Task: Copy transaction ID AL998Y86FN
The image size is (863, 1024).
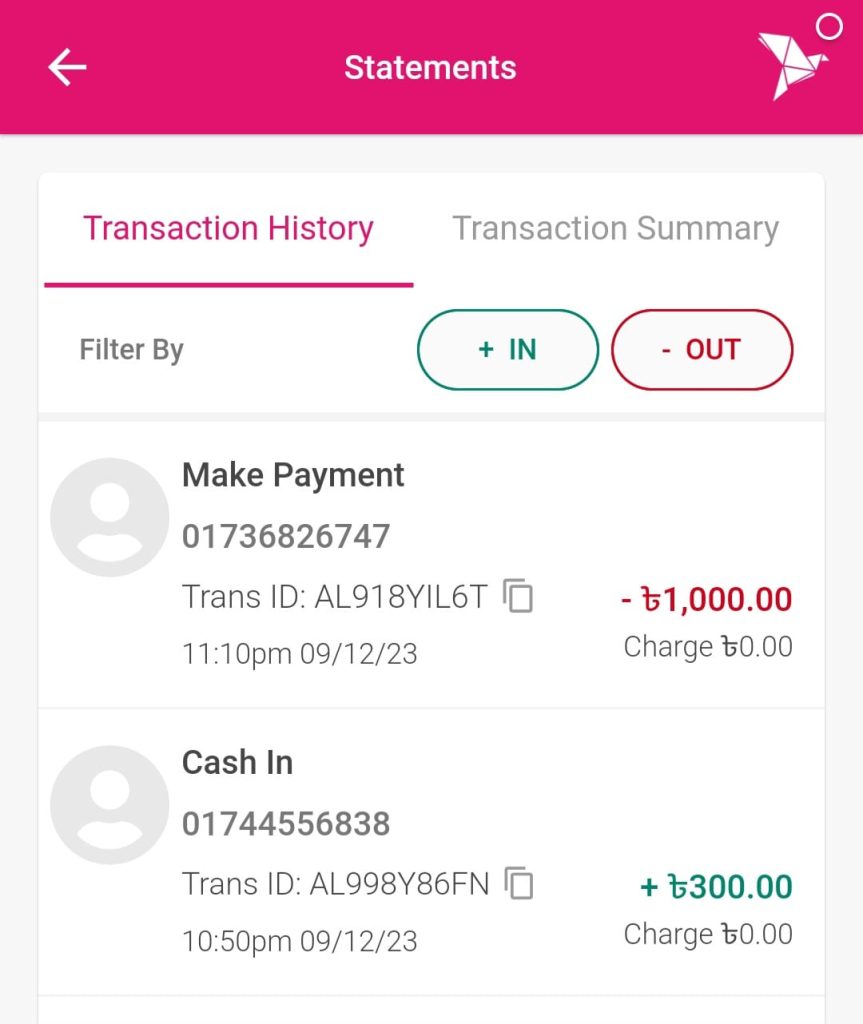Action: pyautogui.click(x=518, y=883)
